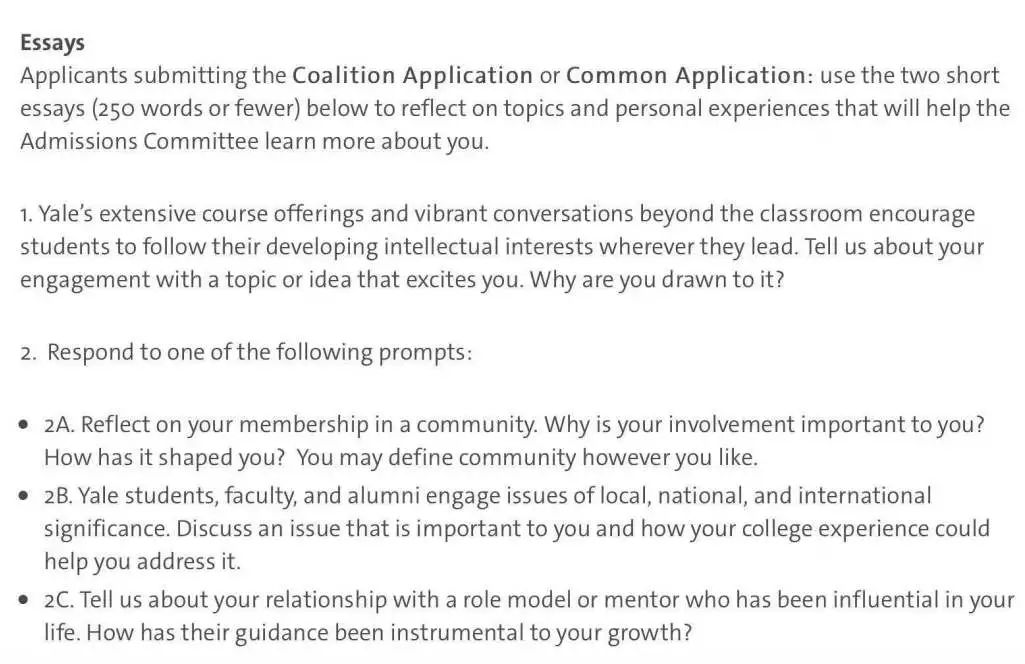The height and width of the screenshot is (664, 1025).
Task: Click the bold "Essays" heading
Action: [52, 42]
